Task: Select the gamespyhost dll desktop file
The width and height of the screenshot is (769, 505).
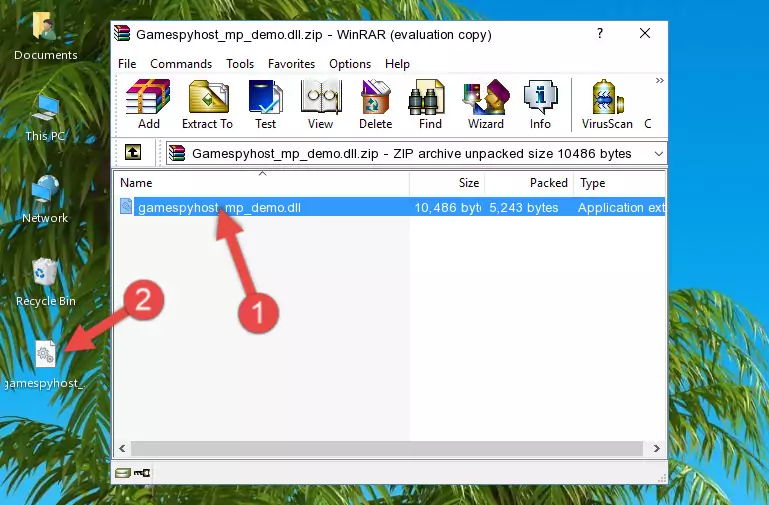Action: tap(45, 365)
